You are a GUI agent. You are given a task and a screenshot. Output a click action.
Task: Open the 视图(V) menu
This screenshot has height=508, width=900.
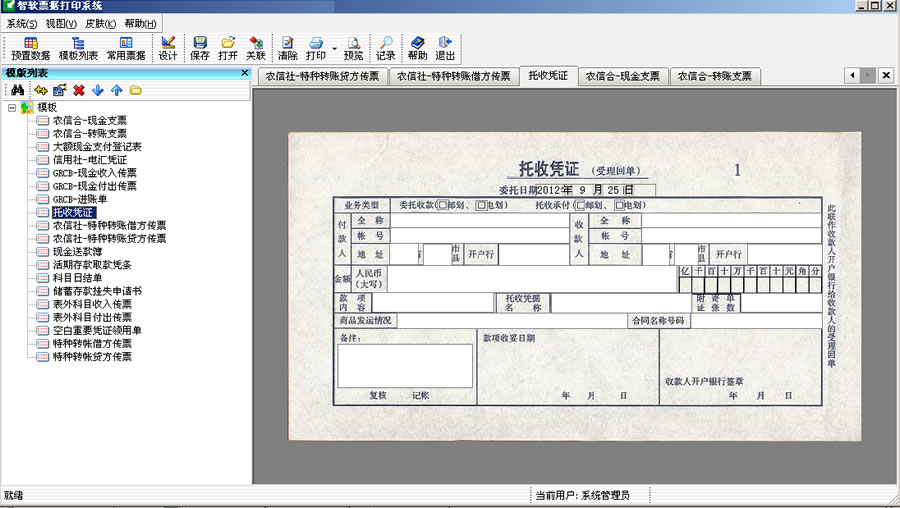pyautogui.click(x=61, y=24)
